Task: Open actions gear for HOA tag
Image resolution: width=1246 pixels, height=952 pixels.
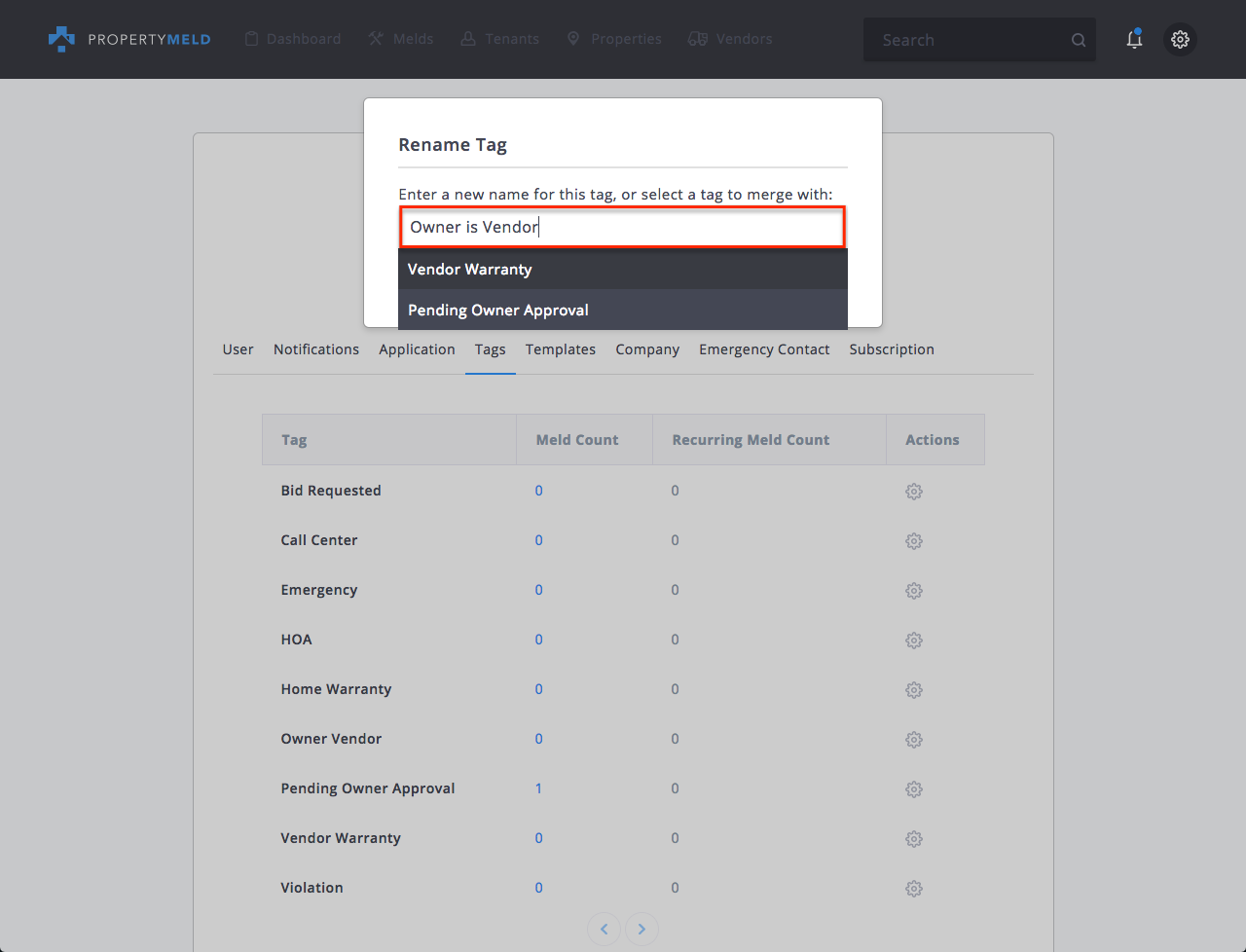Action: point(914,641)
